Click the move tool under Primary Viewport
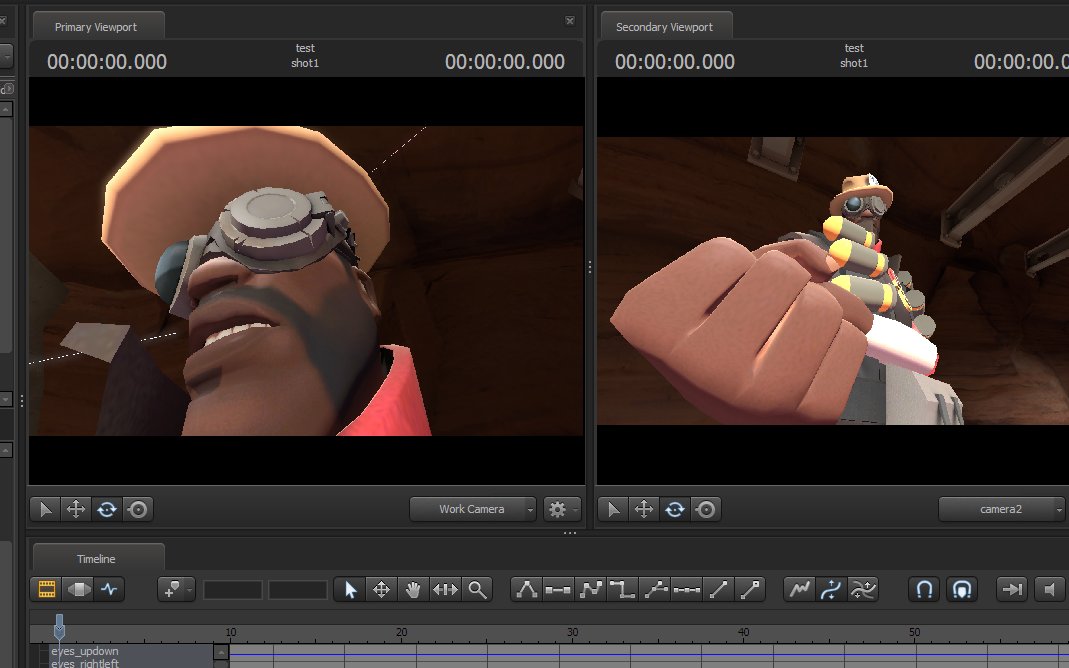 (x=76, y=509)
